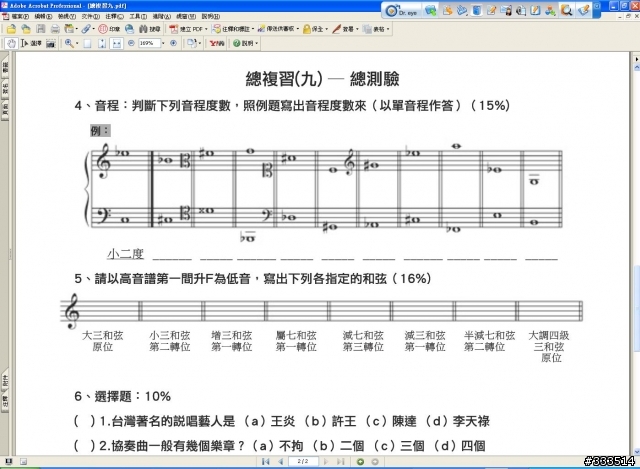Open the 注釋(C) menu
The height and width of the screenshot is (469, 640).
(114, 17)
